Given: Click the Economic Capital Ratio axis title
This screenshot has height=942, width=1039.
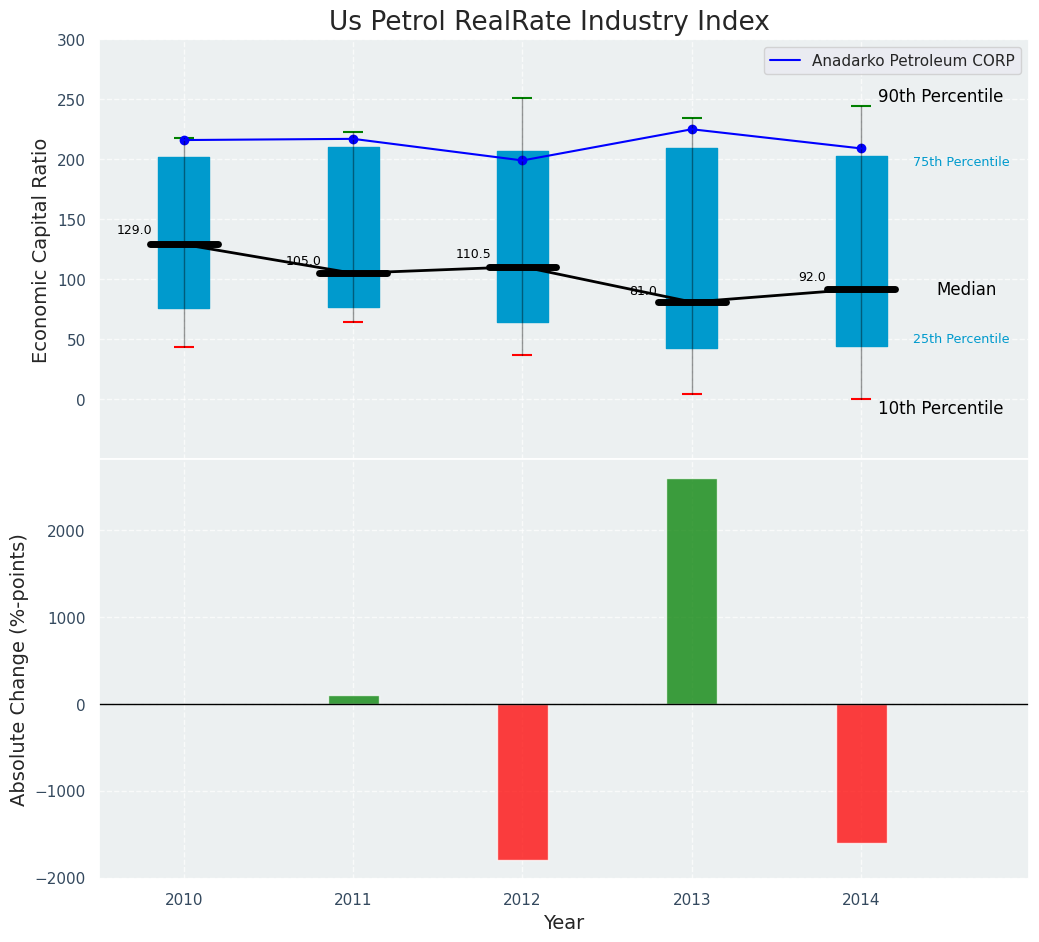Looking at the screenshot, I should point(41,250).
